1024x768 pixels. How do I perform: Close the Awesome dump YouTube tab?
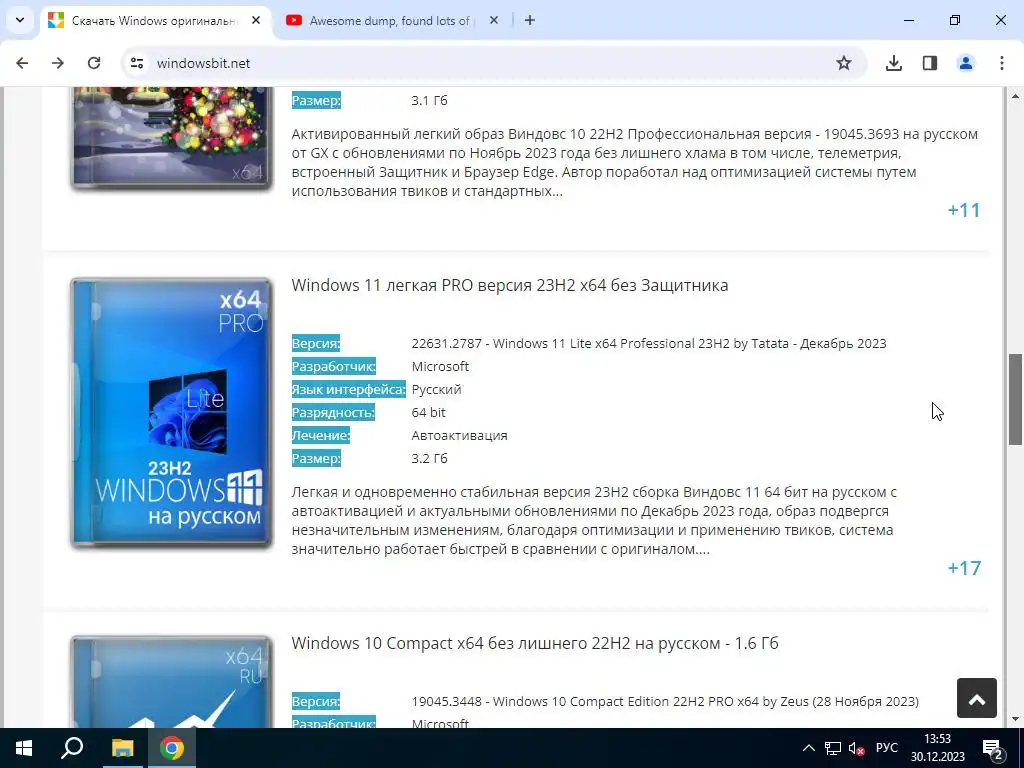tap(494, 20)
